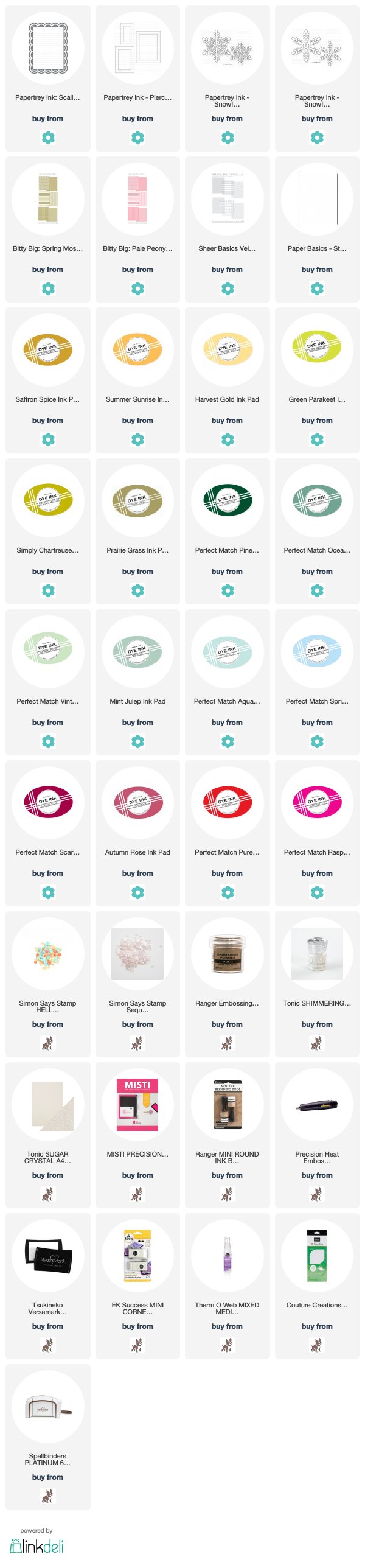This screenshot has width=365, height=1568.
Task: Open the Bitty Big Pale Peony paper thumbnail
Action: pos(137,198)
